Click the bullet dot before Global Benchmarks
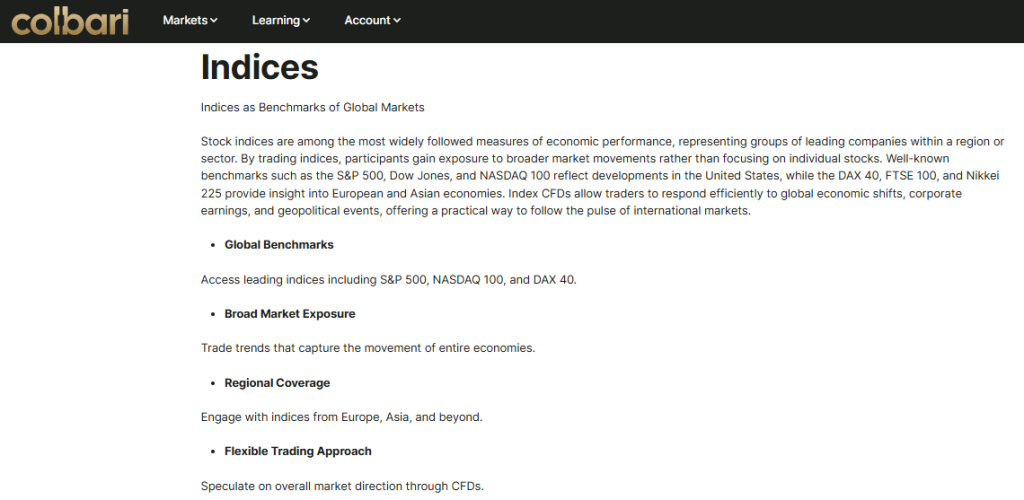The height and width of the screenshot is (500, 1024). click(213, 245)
